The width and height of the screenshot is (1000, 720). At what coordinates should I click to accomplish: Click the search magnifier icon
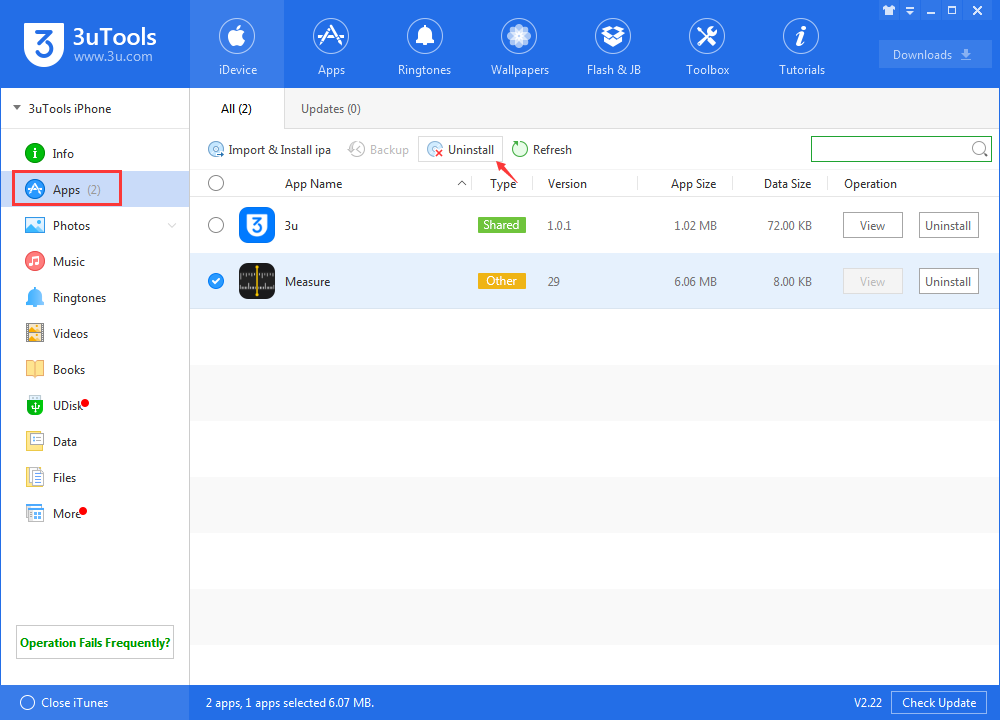coord(980,149)
